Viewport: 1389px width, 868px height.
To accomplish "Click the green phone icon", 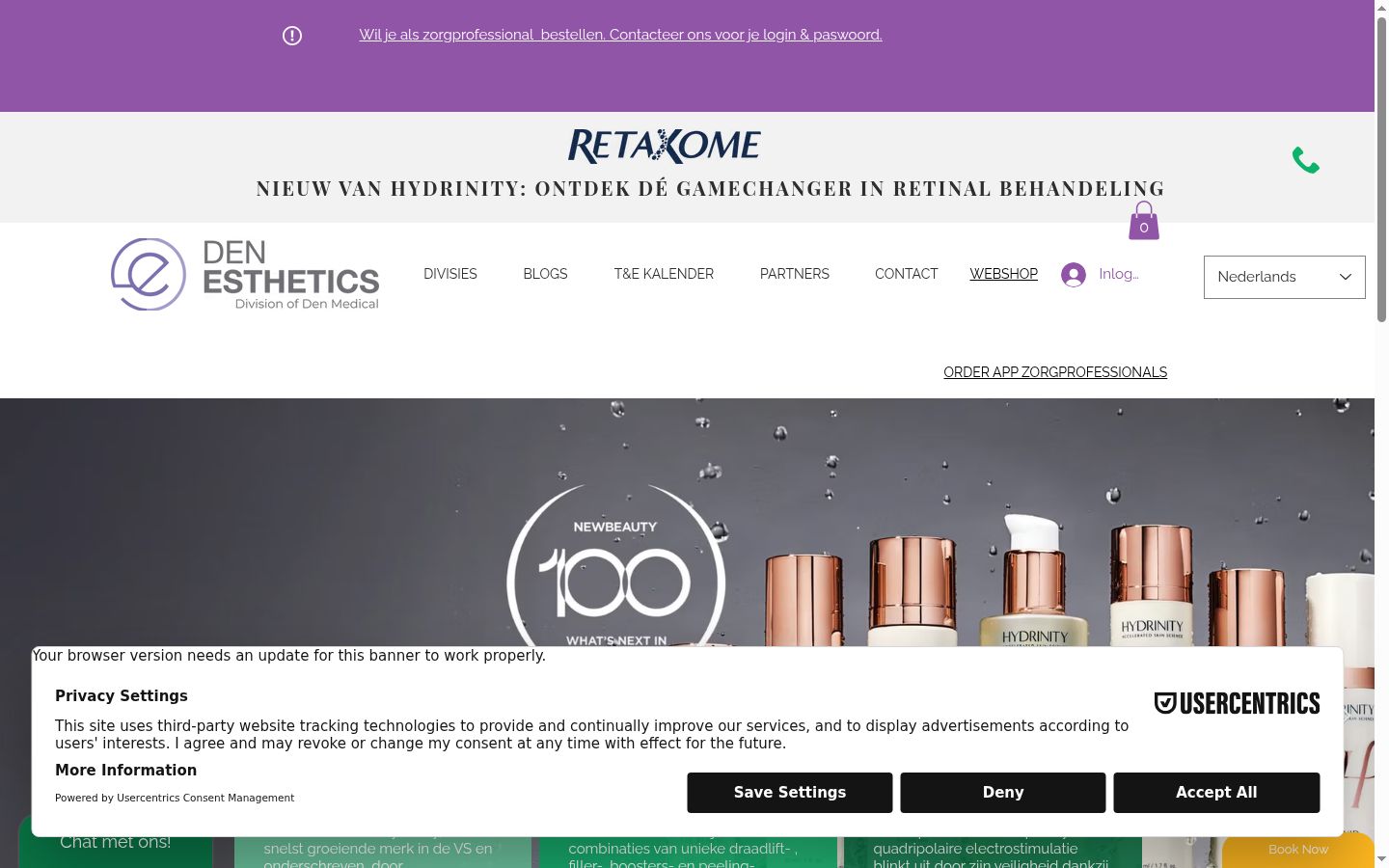I will tap(1306, 160).
